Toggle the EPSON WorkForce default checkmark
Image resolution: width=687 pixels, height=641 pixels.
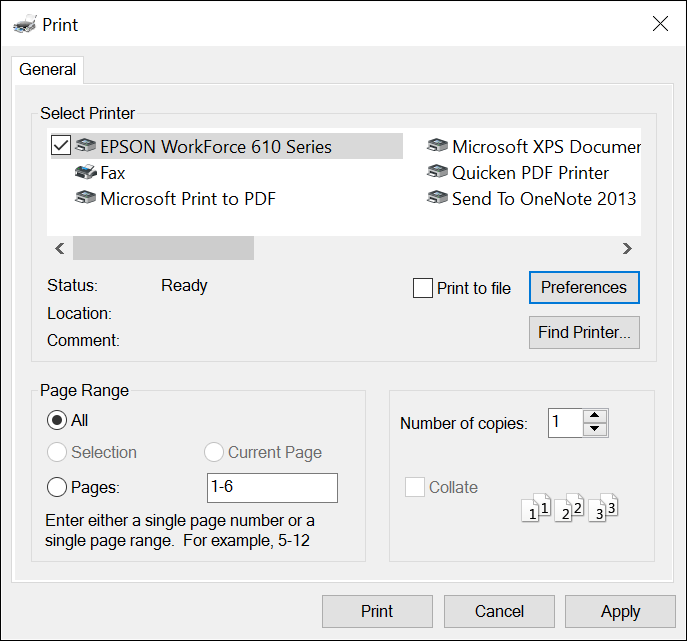61,145
